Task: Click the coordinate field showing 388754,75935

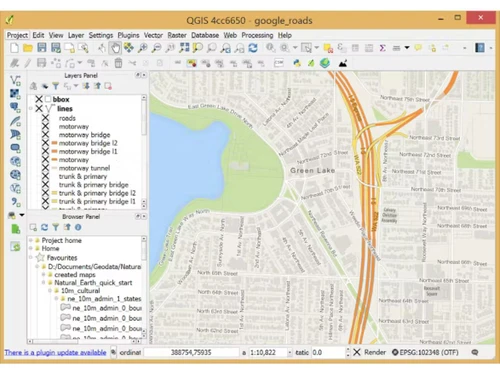Action: tap(191, 352)
